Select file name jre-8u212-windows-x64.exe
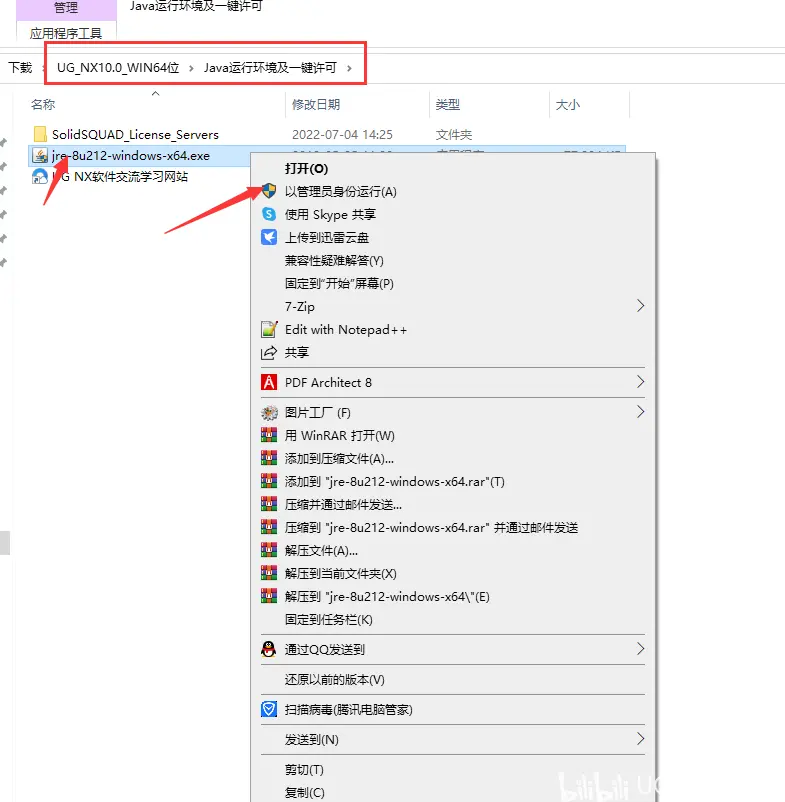Viewport: 785px width, 802px height. tap(131, 155)
